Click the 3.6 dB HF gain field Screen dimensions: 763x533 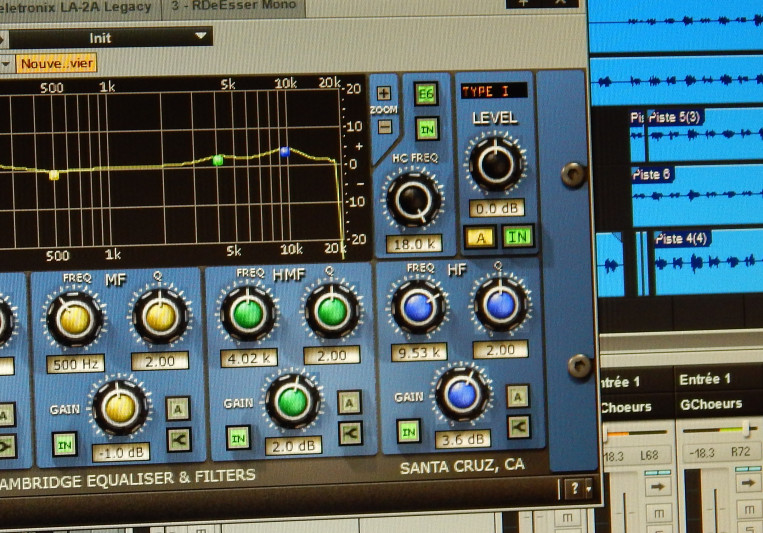[x=463, y=439]
